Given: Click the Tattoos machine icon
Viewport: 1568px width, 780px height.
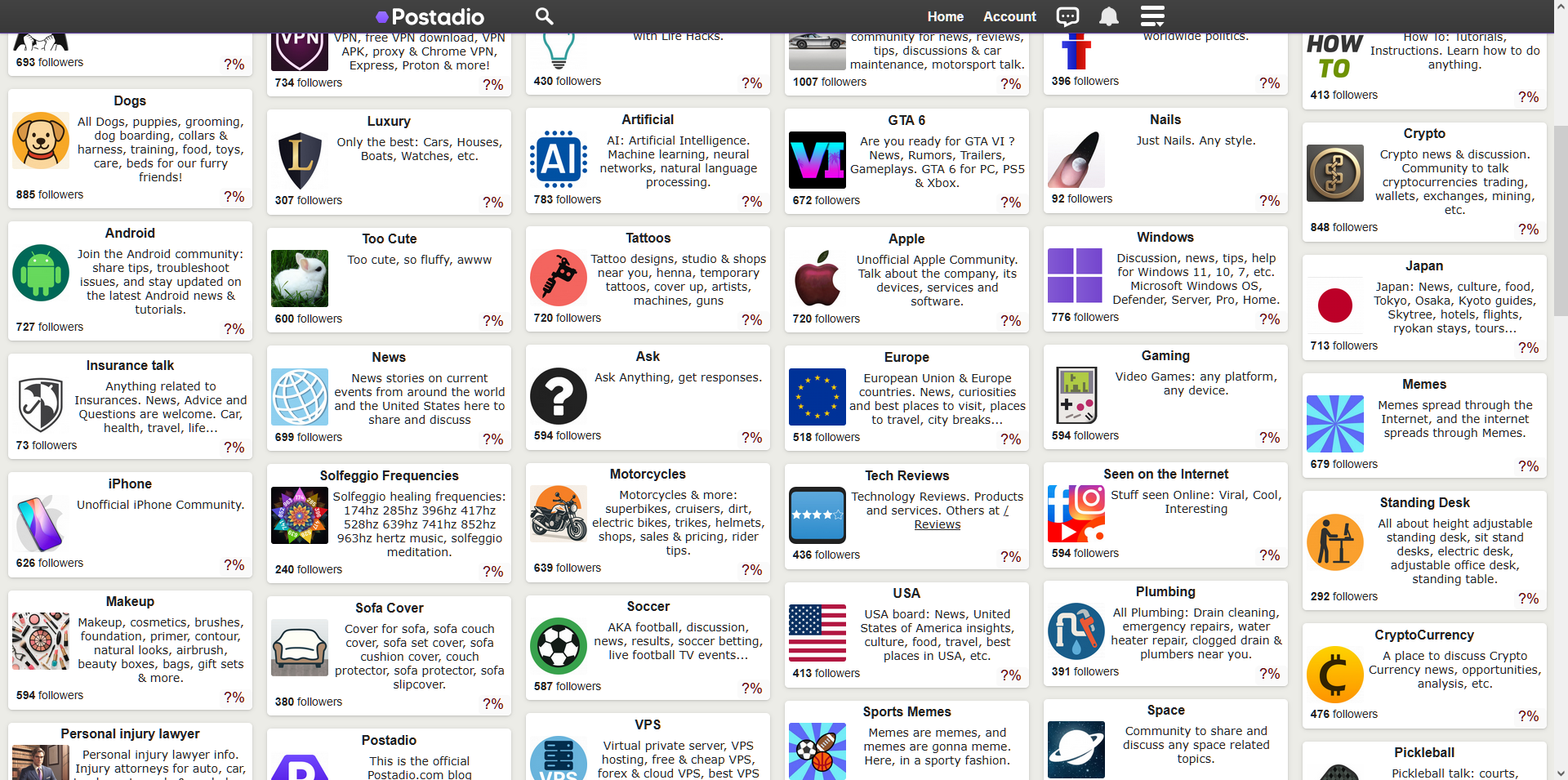Looking at the screenshot, I should click(559, 278).
